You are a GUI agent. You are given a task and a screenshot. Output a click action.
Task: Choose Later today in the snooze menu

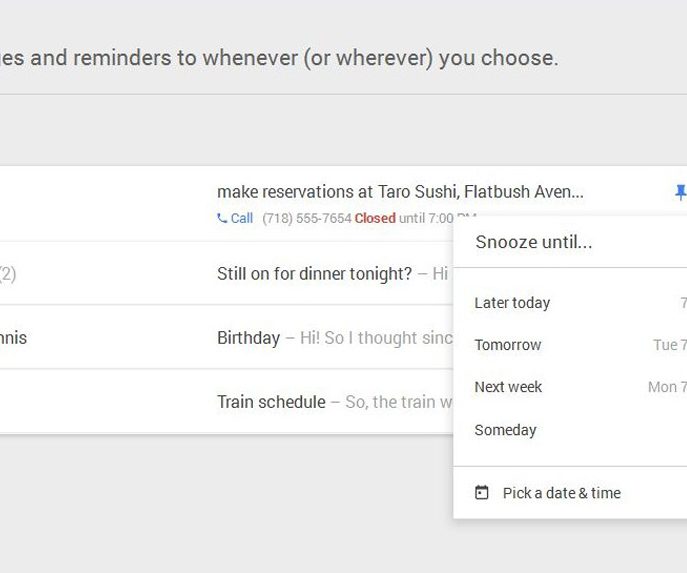tap(512, 303)
